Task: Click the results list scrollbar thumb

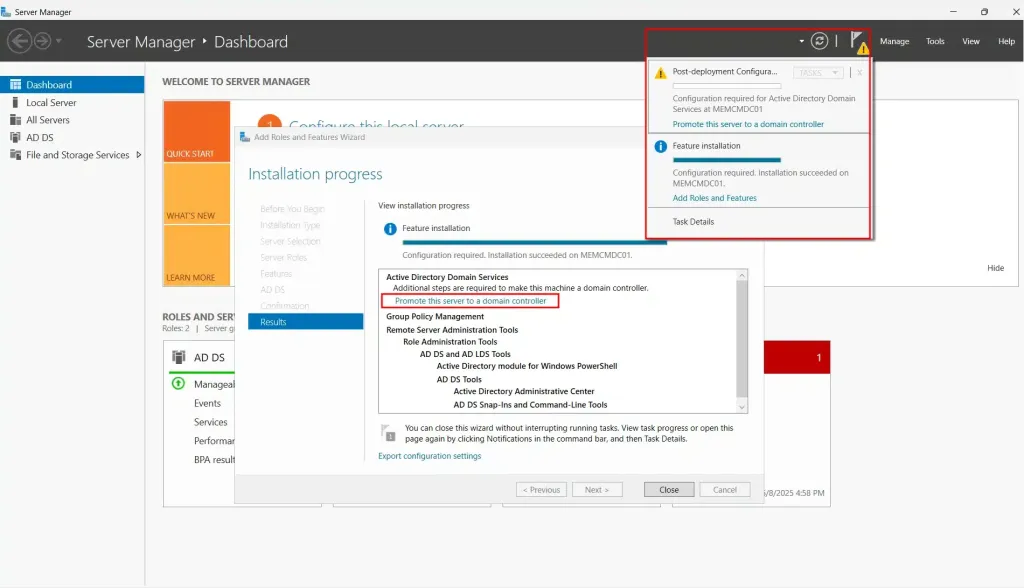Action: (x=741, y=339)
